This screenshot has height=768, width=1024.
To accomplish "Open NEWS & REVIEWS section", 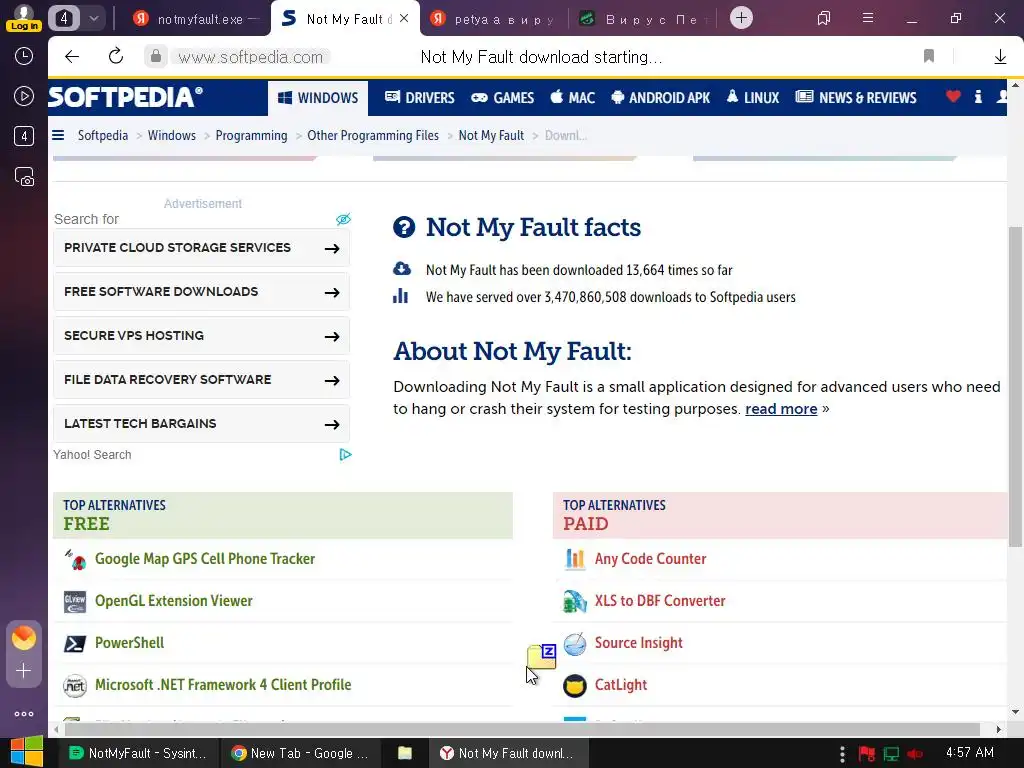I will pos(856,98).
